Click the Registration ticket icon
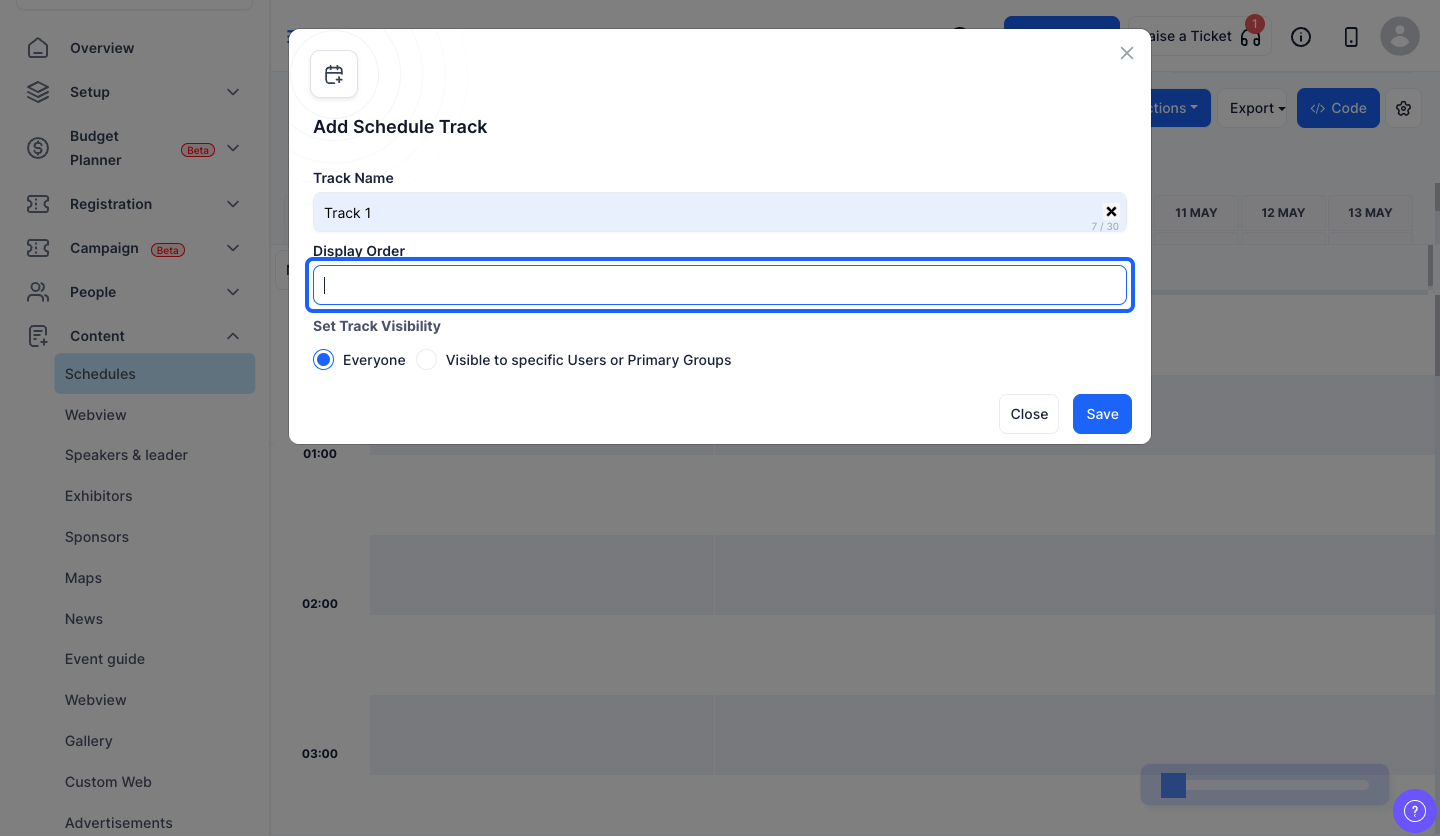Screen dimensions: 1440x836 pyautogui.click(x=38, y=204)
